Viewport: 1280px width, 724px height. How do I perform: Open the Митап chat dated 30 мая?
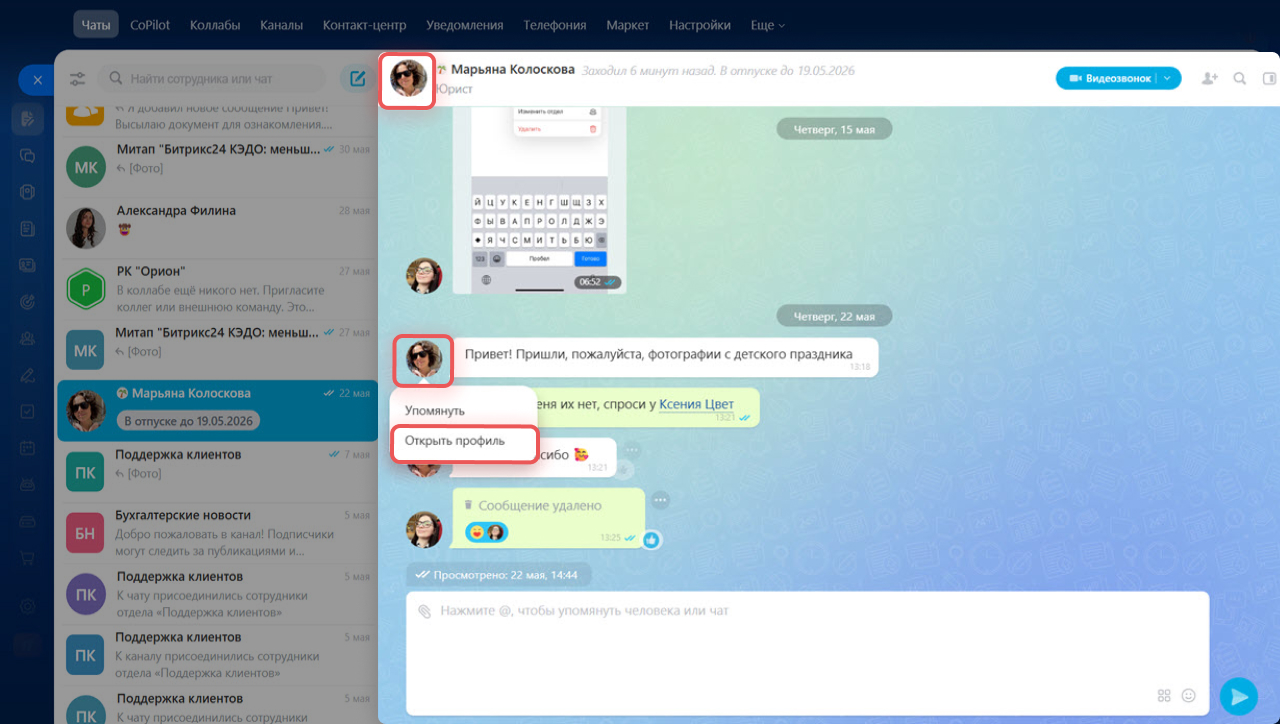click(218, 166)
